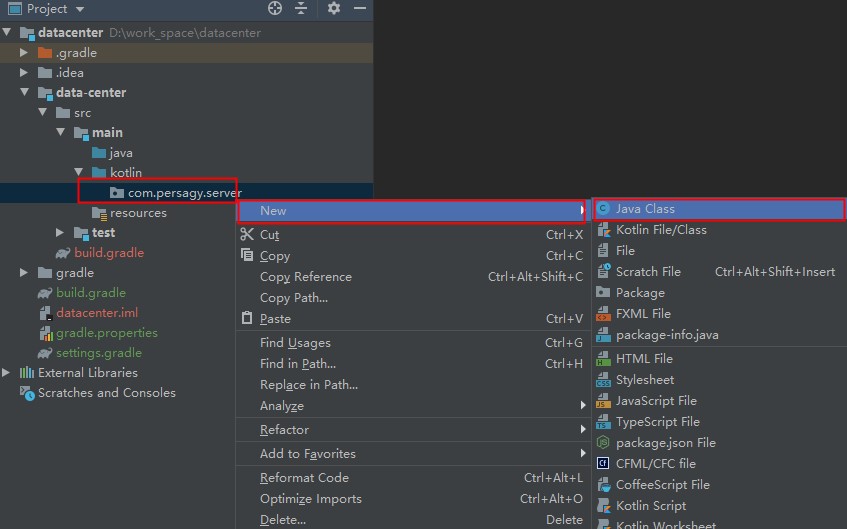Choose Reformat Code option
The height and width of the screenshot is (529, 847).
coord(304,478)
